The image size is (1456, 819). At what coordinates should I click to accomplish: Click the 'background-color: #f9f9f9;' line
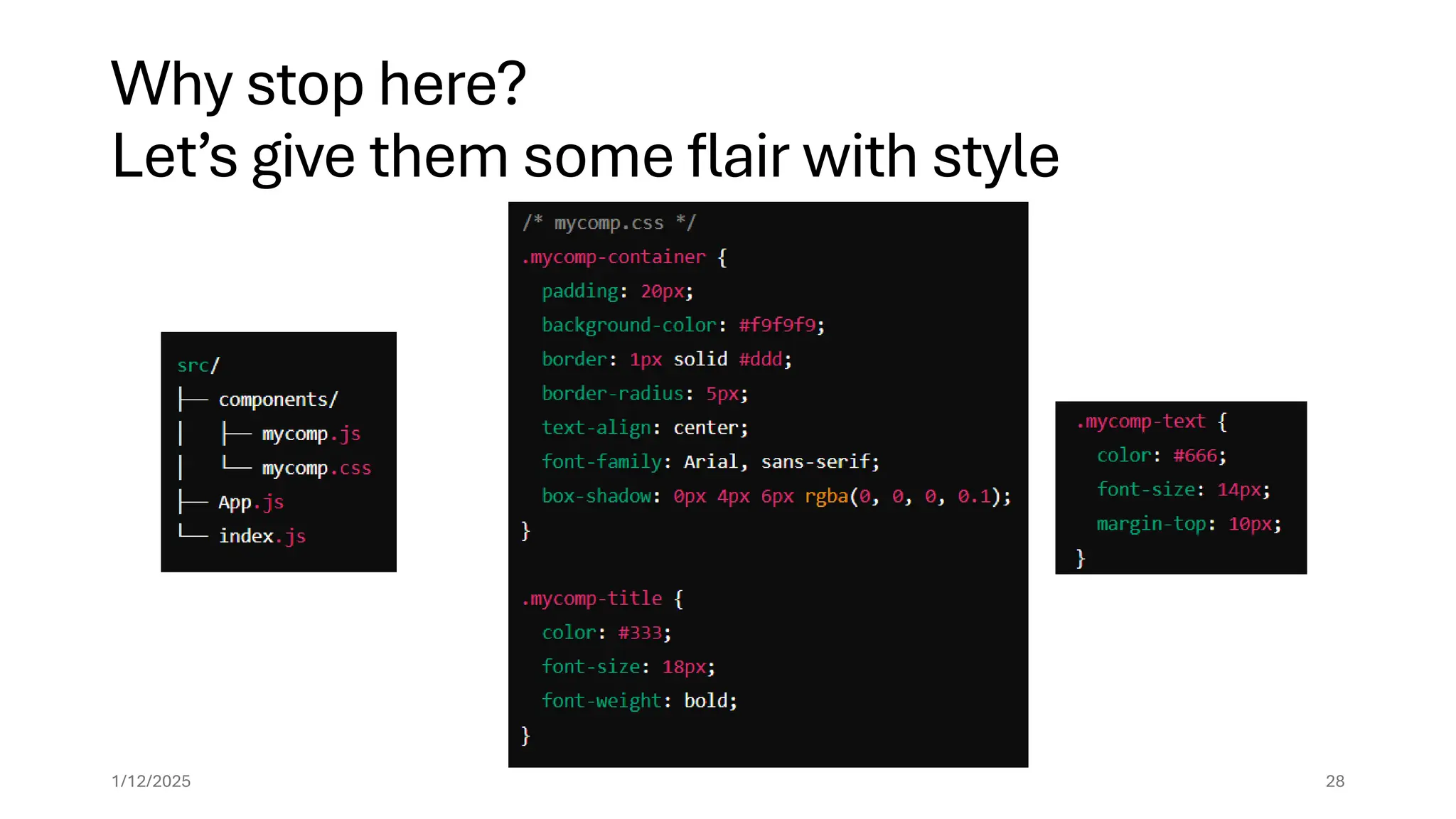tap(683, 325)
